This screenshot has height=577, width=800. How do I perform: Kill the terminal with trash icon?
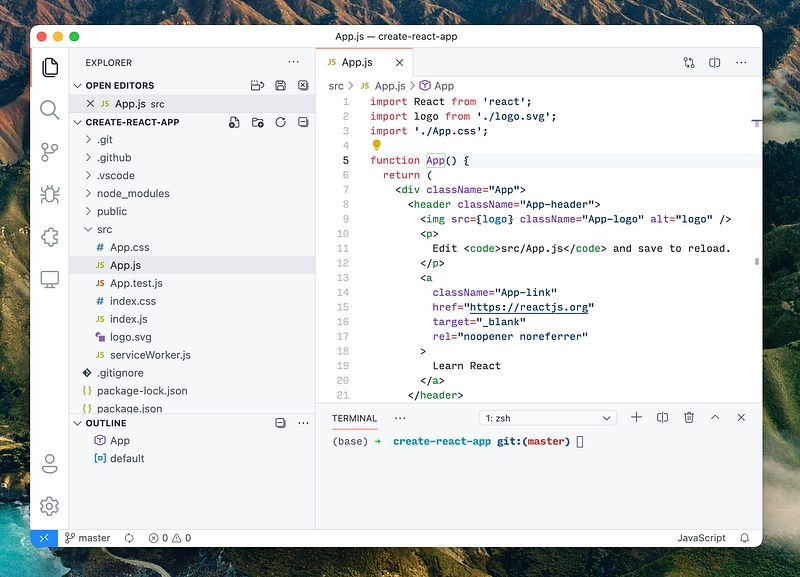pyautogui.click(x=689, y=417)
